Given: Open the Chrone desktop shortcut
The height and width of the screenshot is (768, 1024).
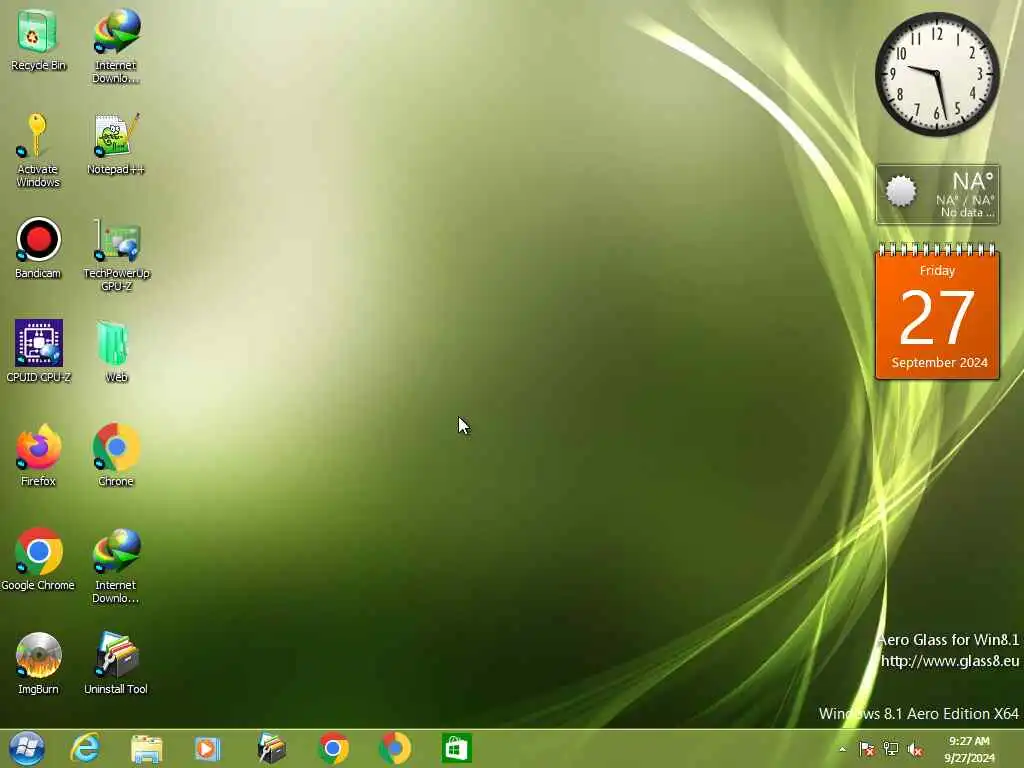Looking at the screenshot, I should [116, 455].
